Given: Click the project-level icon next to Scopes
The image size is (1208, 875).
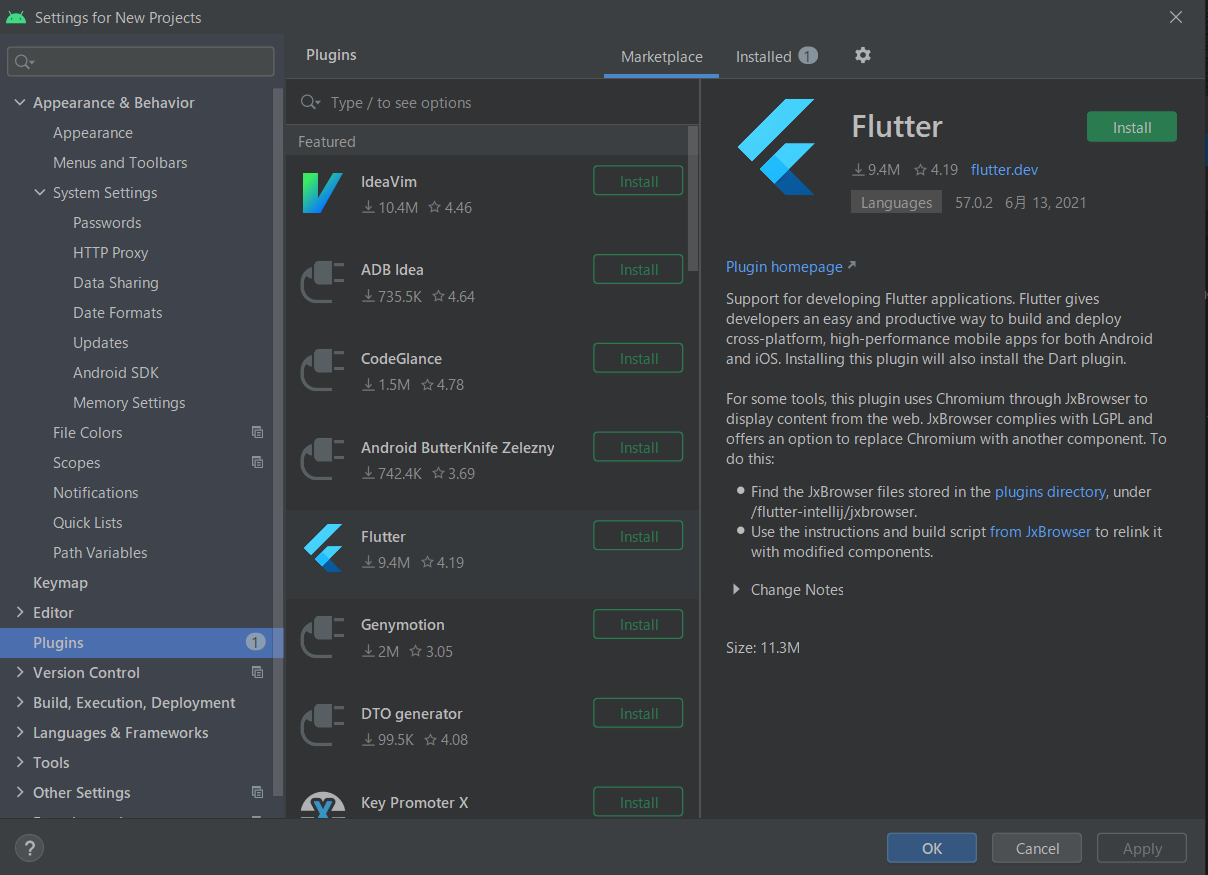Looking at the screenshot, I should click(257, 463).
